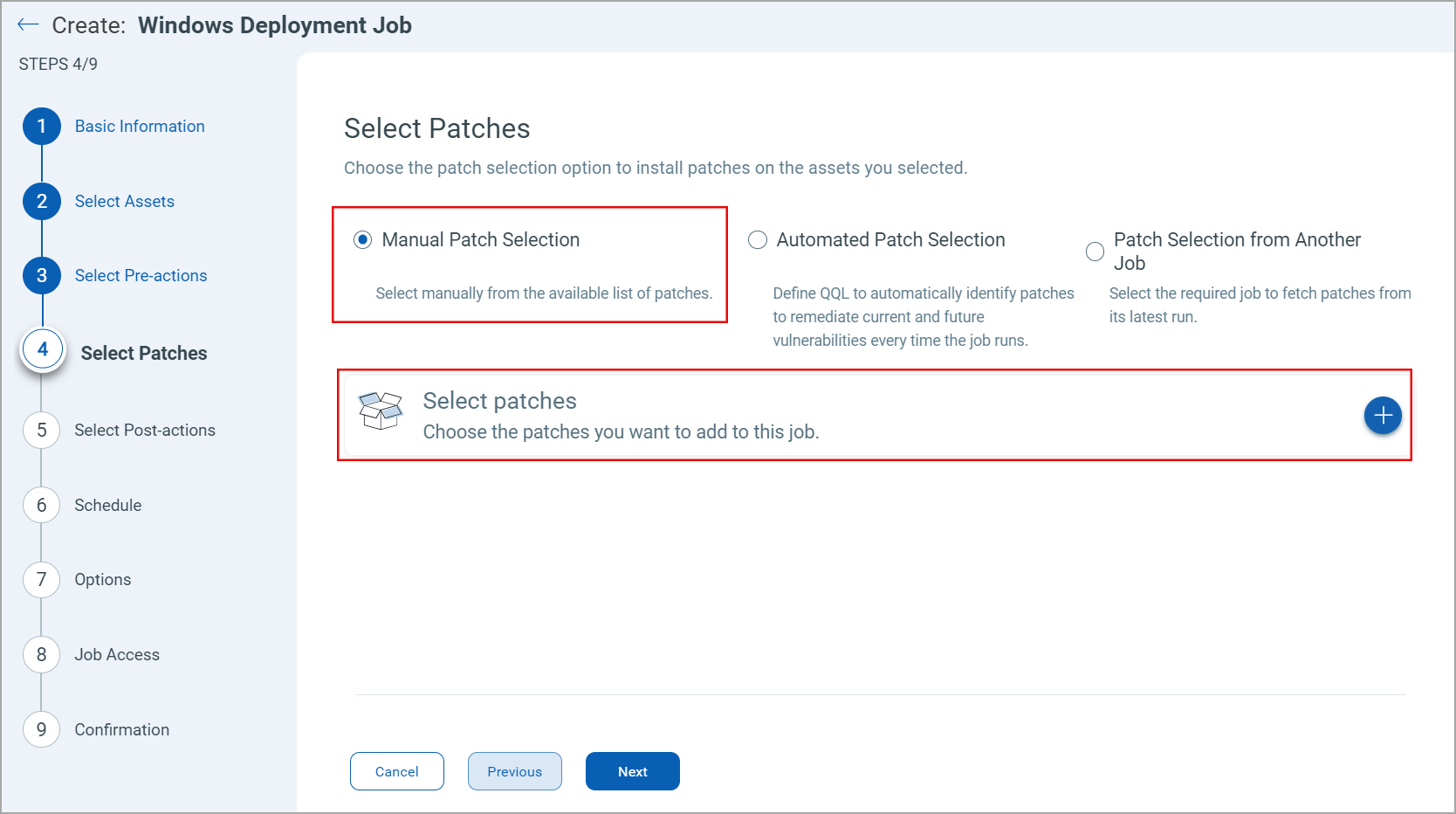Click the step 5 circle icon
Image resolution: width=1456 pixels, height=814 pixels.
pyautogui.click(x=42, y=431)
